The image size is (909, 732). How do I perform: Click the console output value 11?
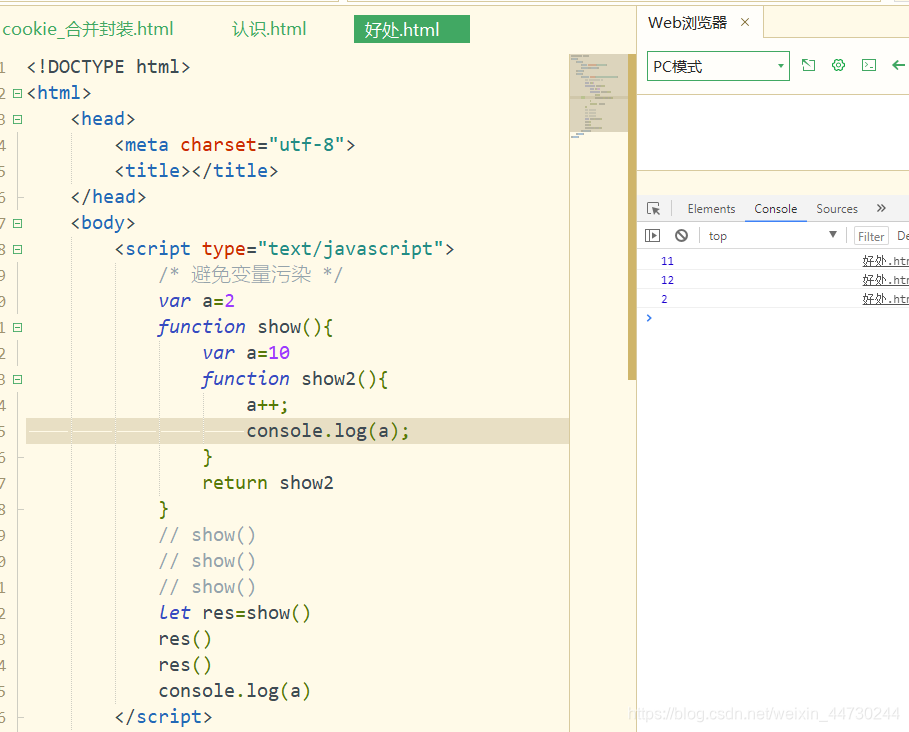point(667,261)
